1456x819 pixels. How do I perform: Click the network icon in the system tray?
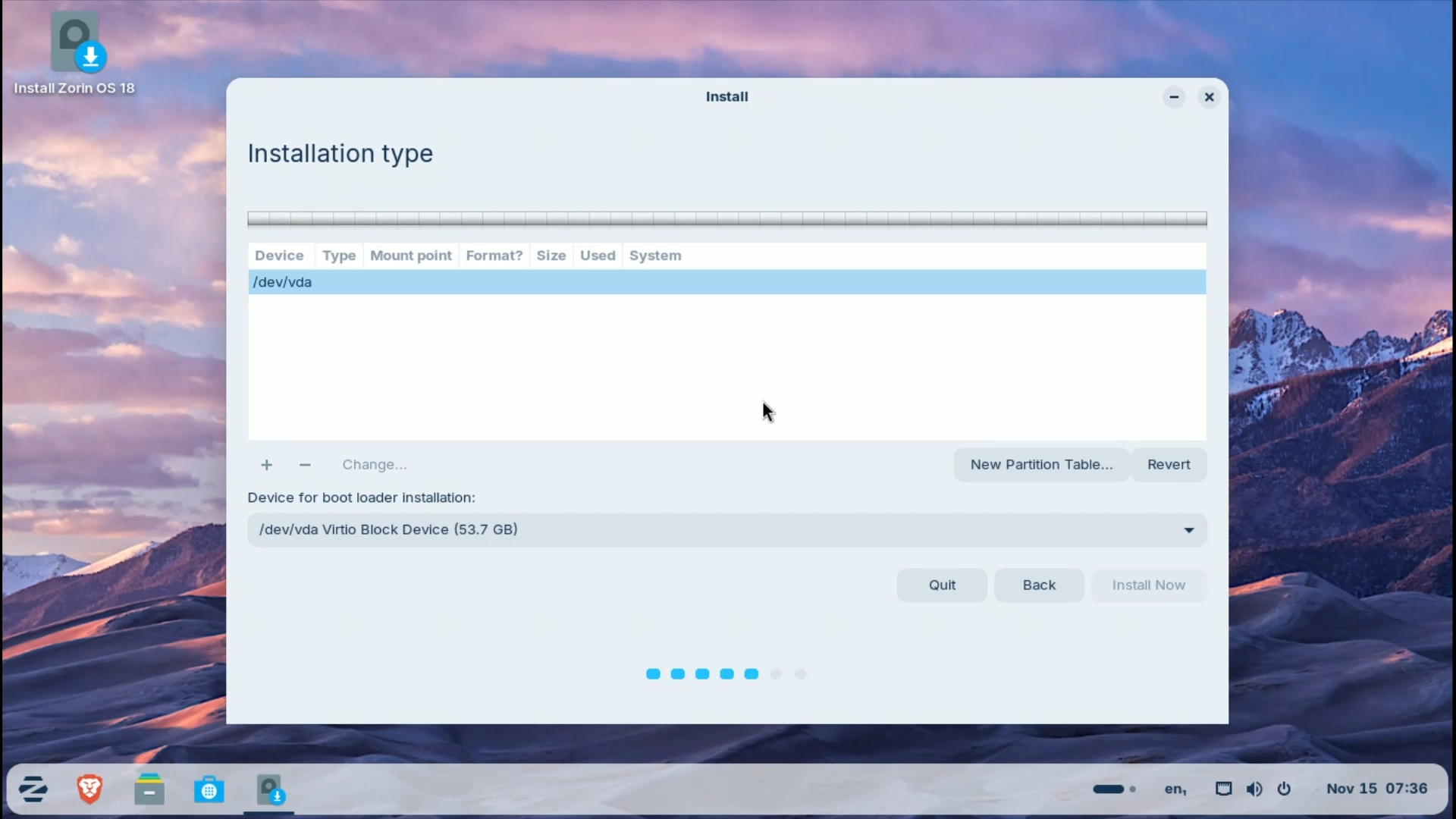(x=1223, y=789)
